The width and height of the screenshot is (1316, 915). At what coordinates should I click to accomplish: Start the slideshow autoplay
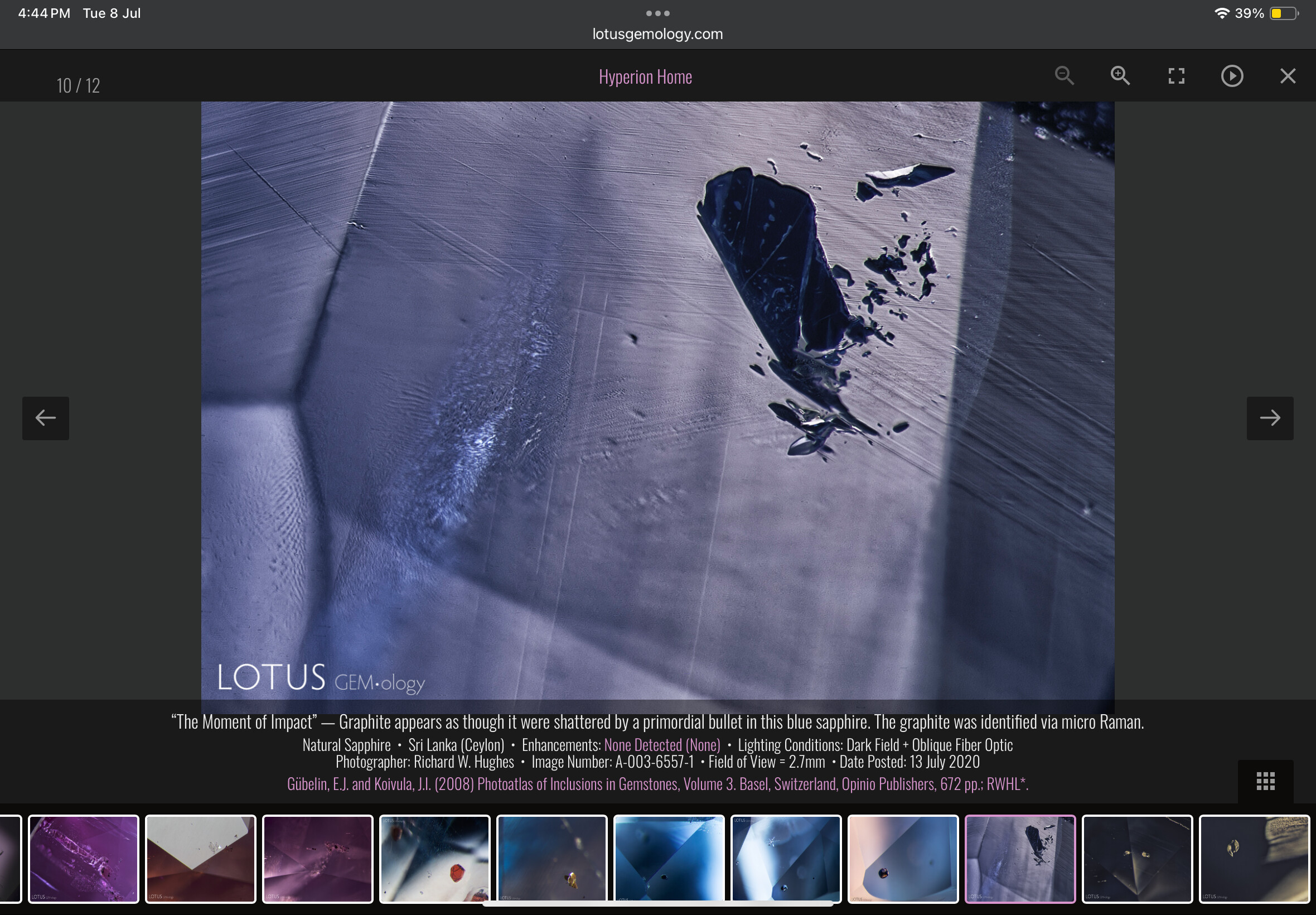point(1232,76)
